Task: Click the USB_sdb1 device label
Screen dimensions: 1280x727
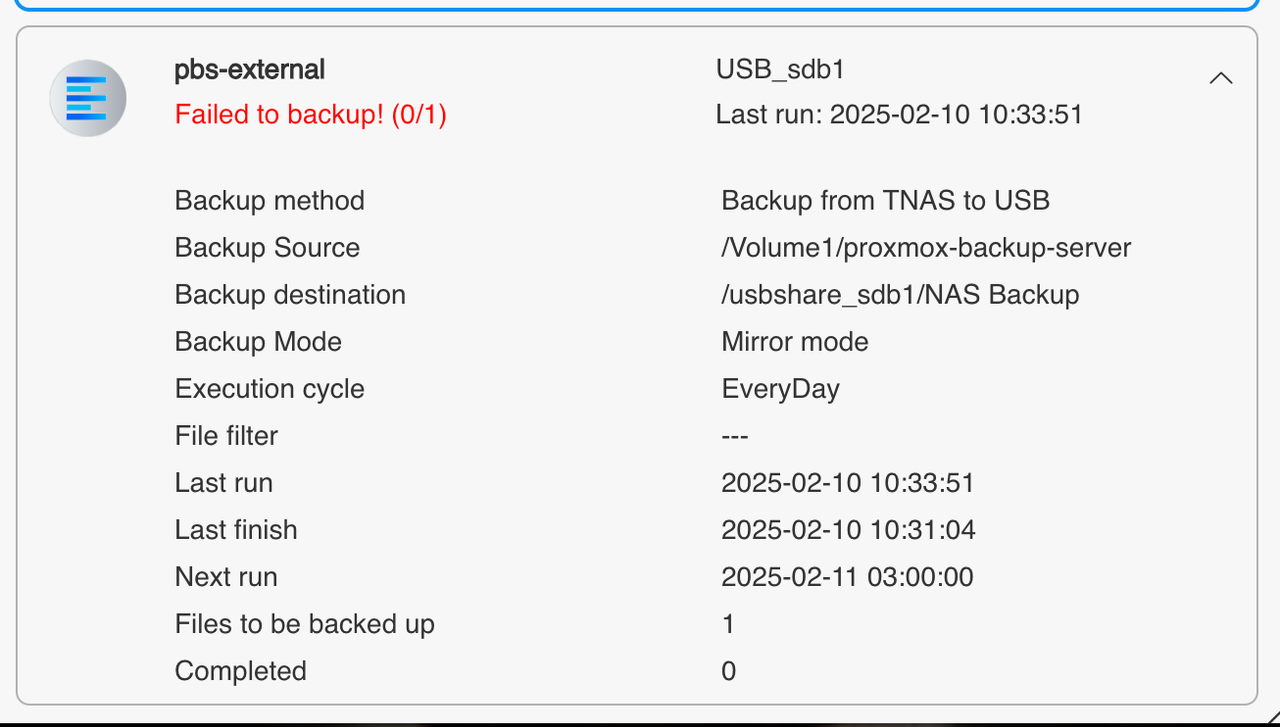Action: pos(780,70)
